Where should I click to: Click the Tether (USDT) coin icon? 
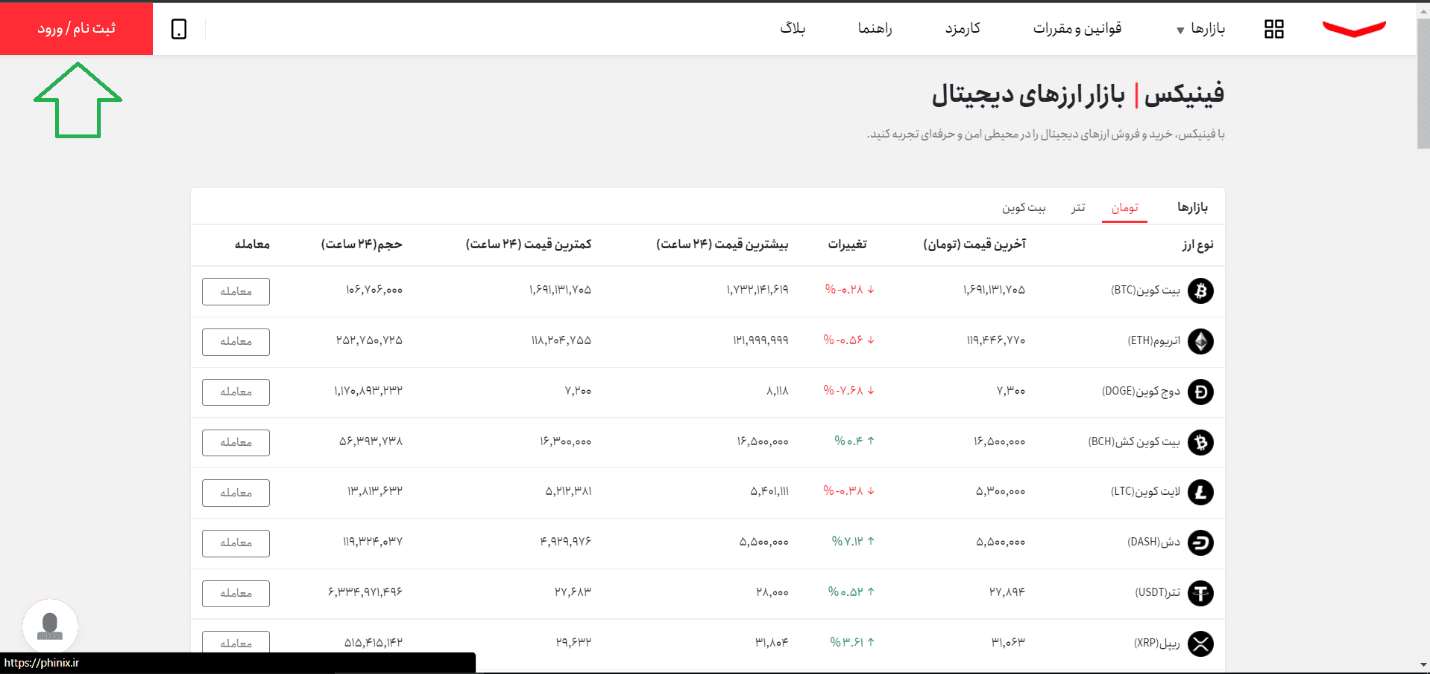[1200, 593]
